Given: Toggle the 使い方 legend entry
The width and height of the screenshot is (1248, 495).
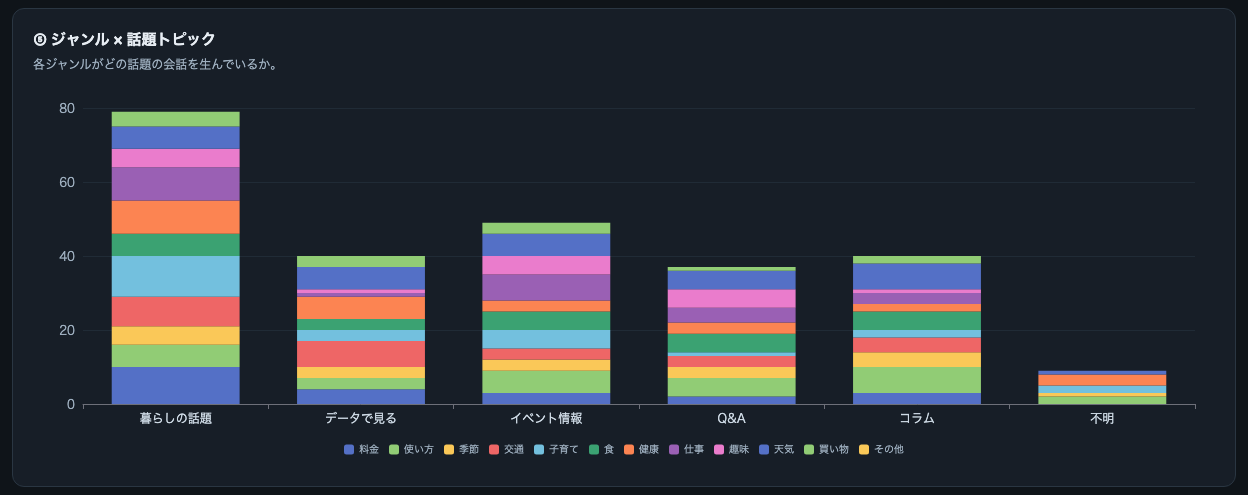Looking at the screenshot, I should pyautogui.click(x=411, y=449).
